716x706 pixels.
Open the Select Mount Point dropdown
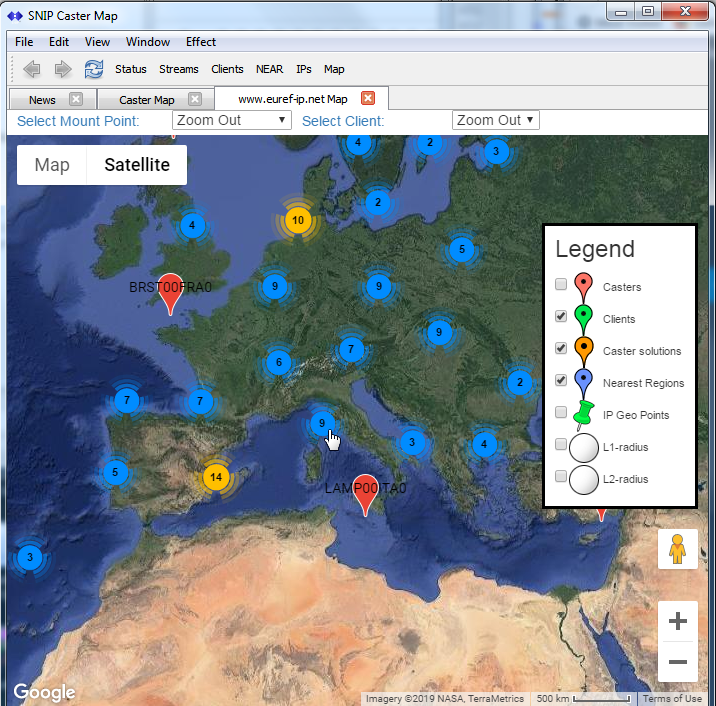(232, 120)
